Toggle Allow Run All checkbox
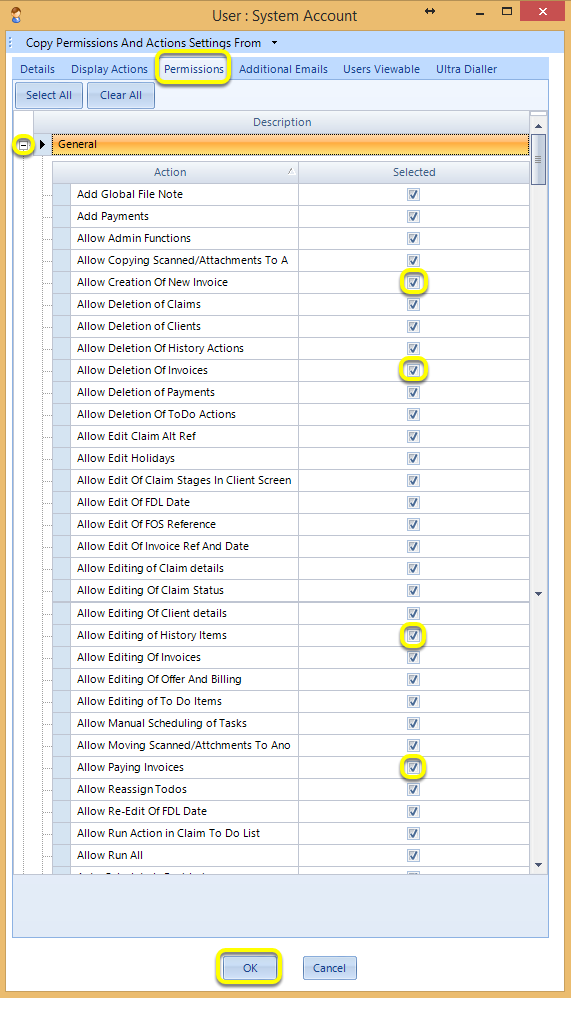The height and width of the screenshot is (1010, 571). coord(414,855)
